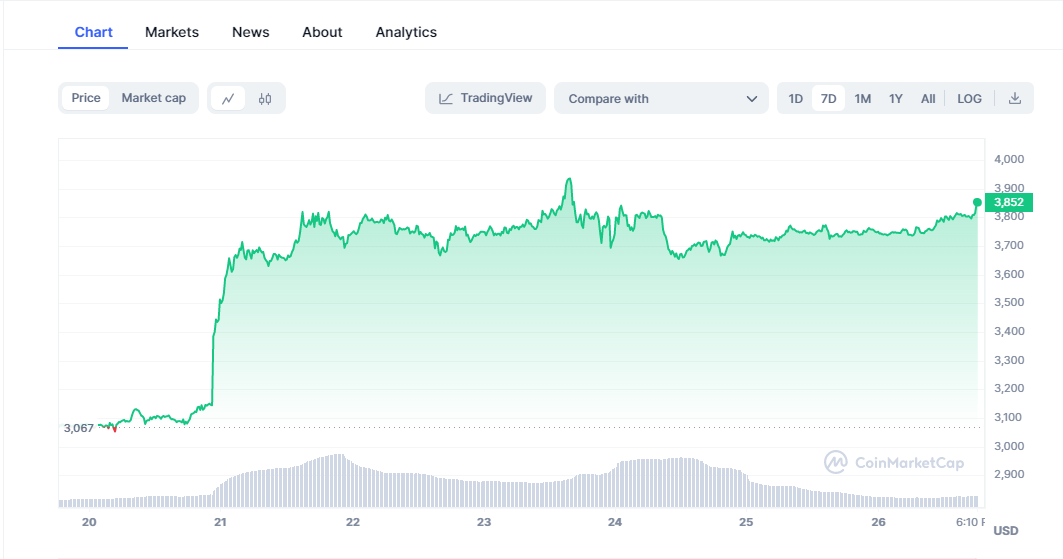Enable LOG scale
The image size is (1063, 559).
pyautogui.click(x=969, y=98)
